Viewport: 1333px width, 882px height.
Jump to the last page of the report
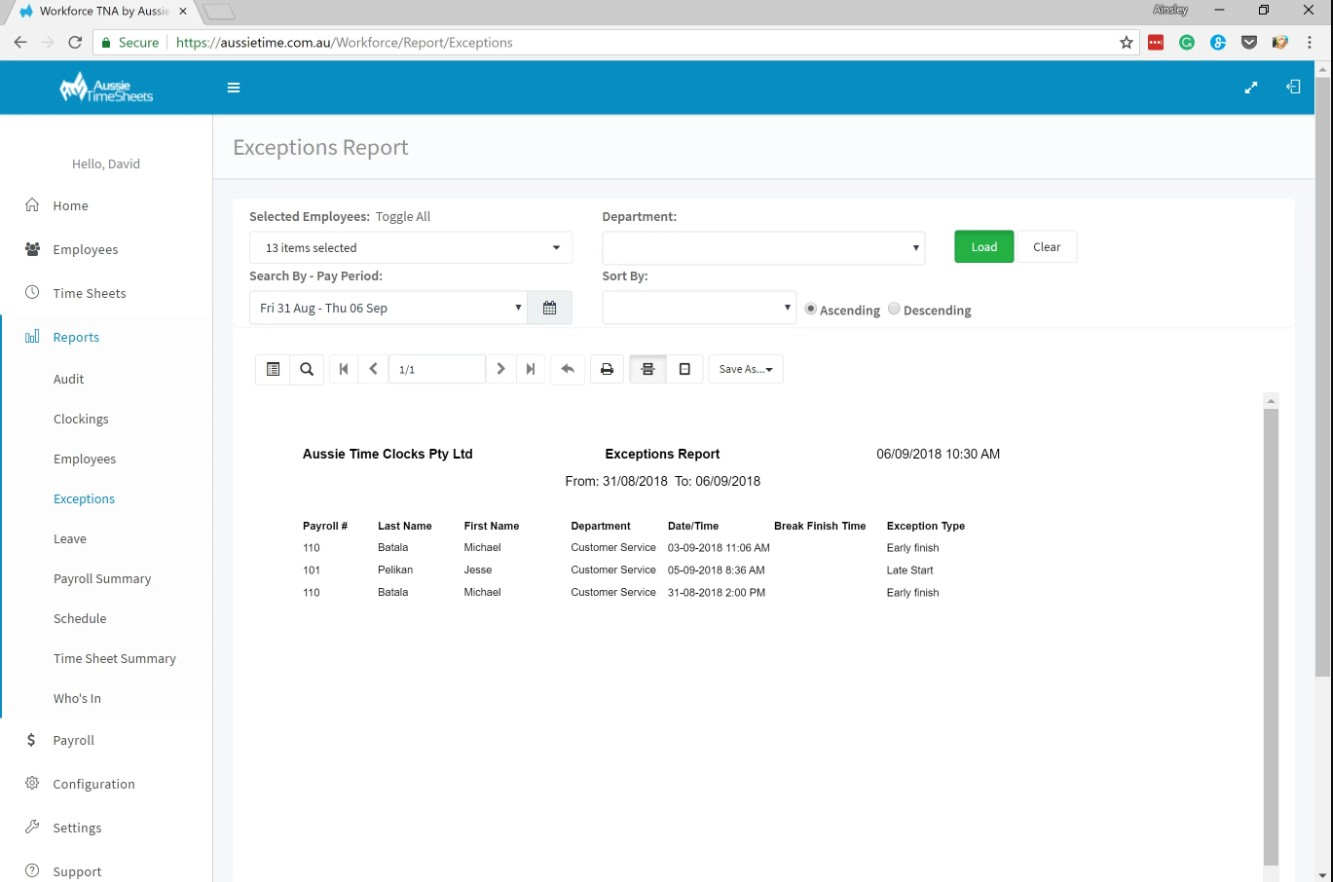pyautogui.click(x=530, y=368)
